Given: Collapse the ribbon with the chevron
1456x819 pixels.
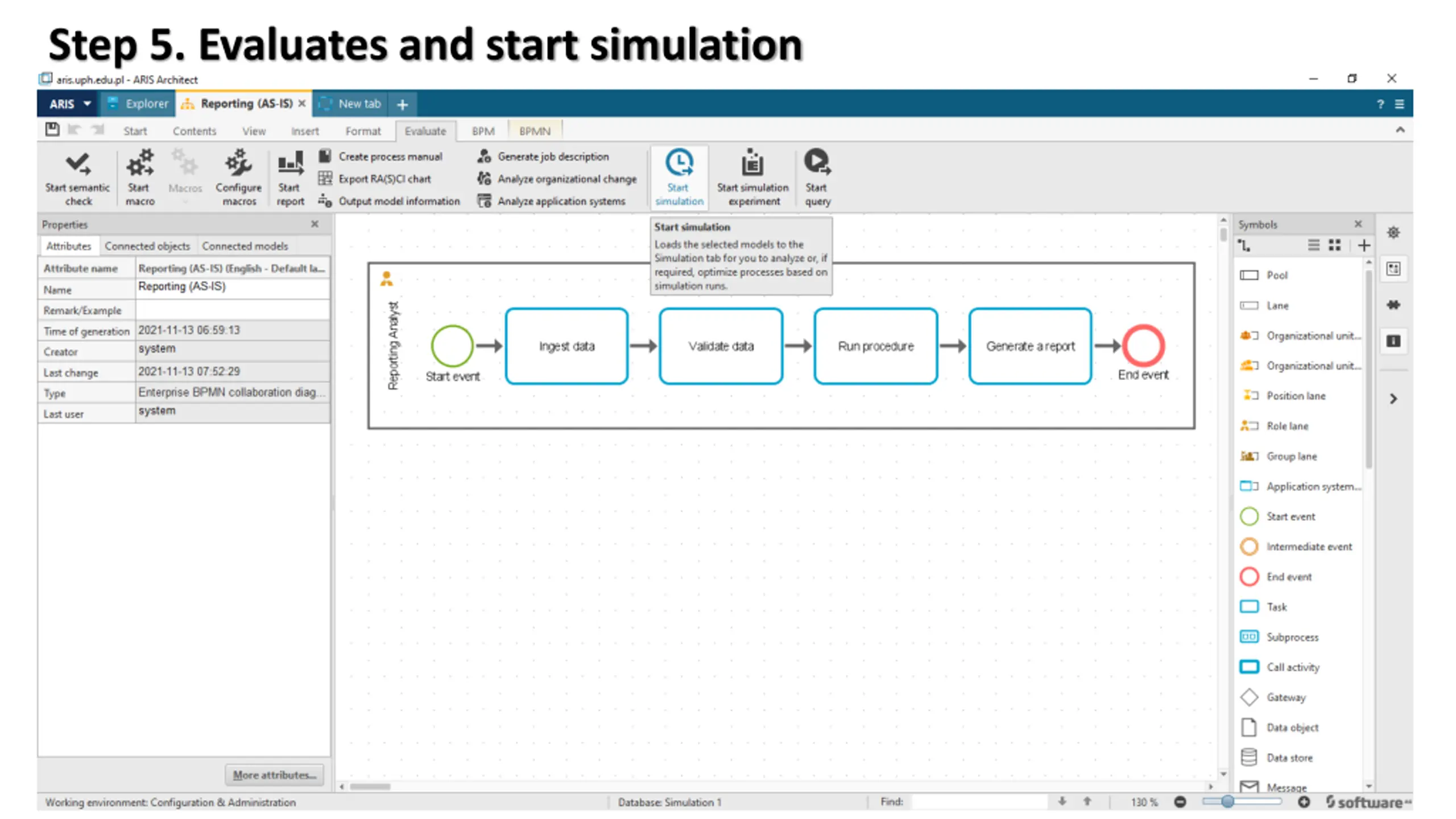Looking at the screenshot, I should click(x=1400, y=130).
